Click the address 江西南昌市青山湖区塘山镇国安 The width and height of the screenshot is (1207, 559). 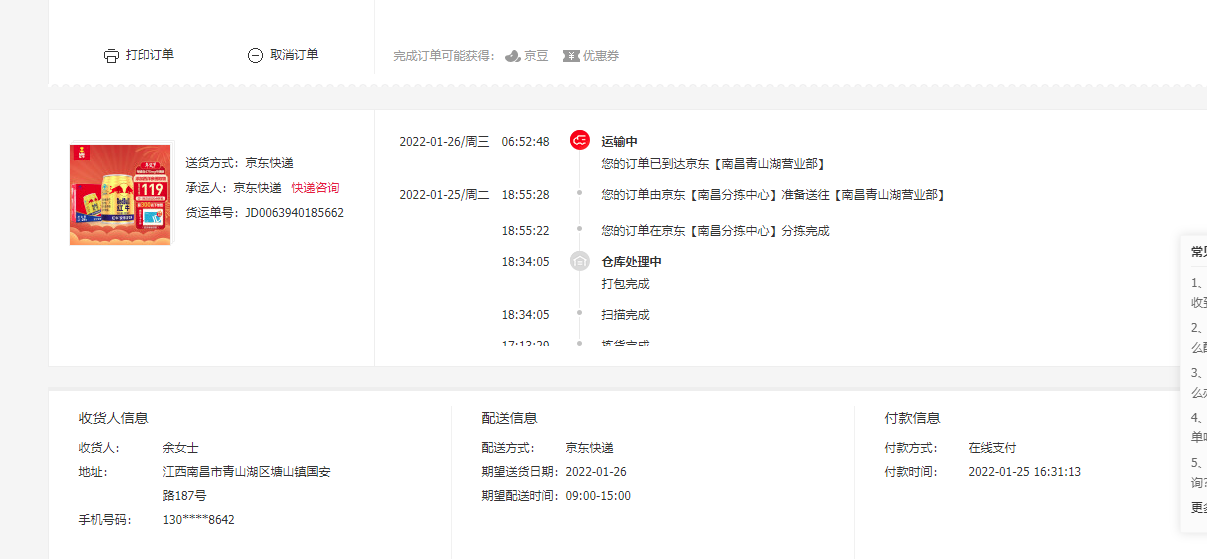[246, 472]
